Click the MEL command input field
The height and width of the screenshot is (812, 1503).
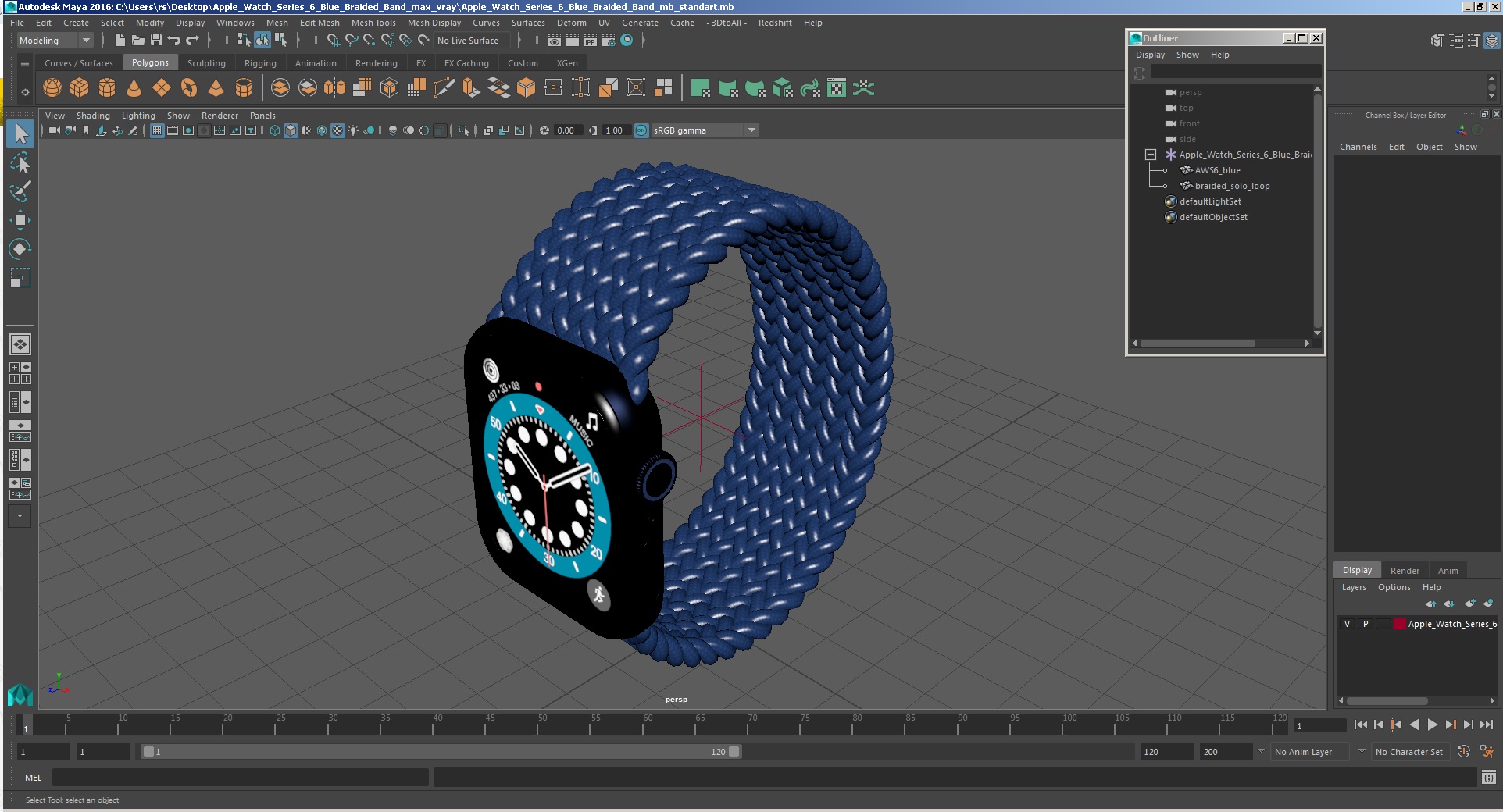click(x=241, y=778)
